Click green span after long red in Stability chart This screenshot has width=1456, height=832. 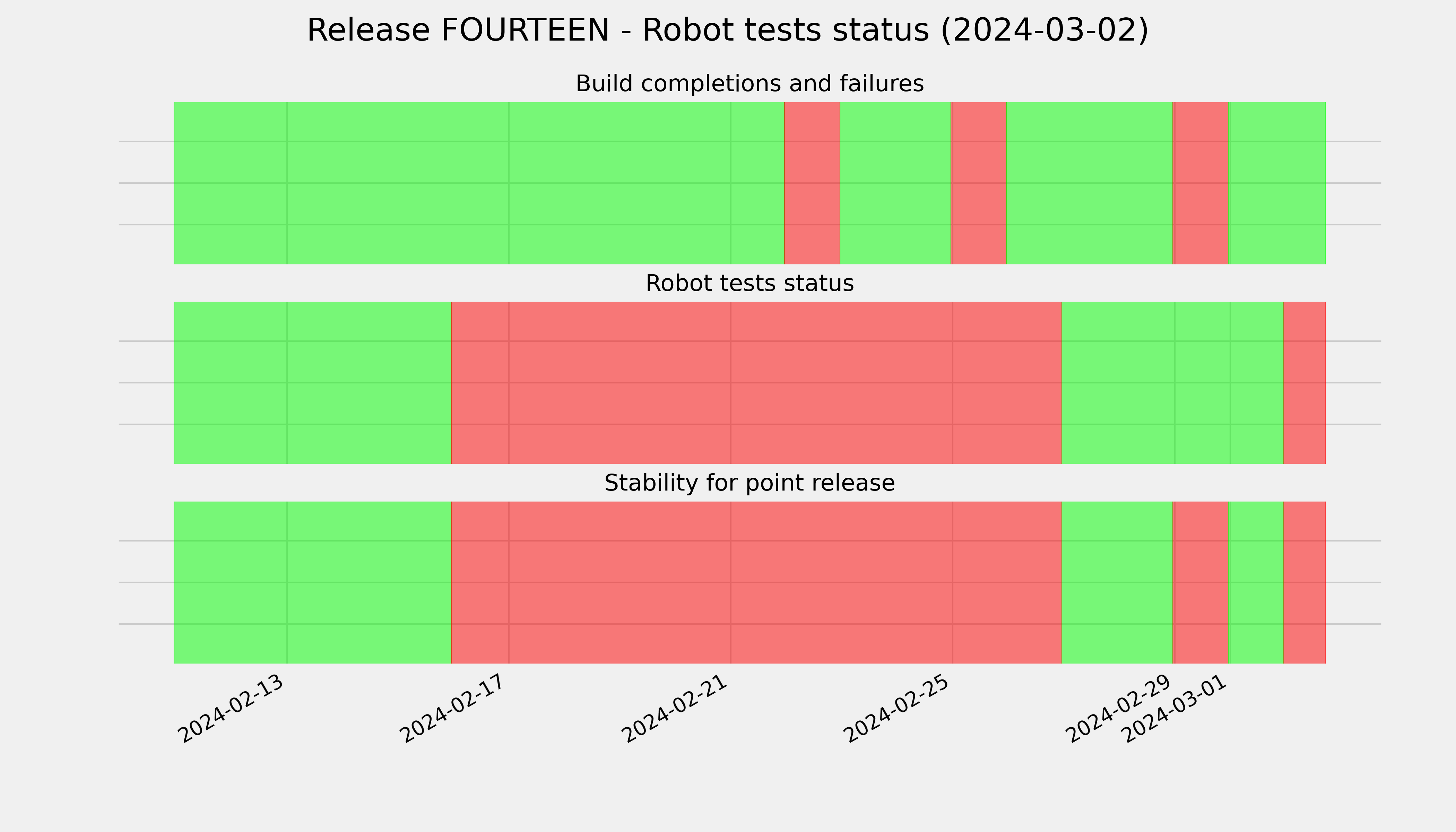pyautogui.click(x=1117, y=582)
